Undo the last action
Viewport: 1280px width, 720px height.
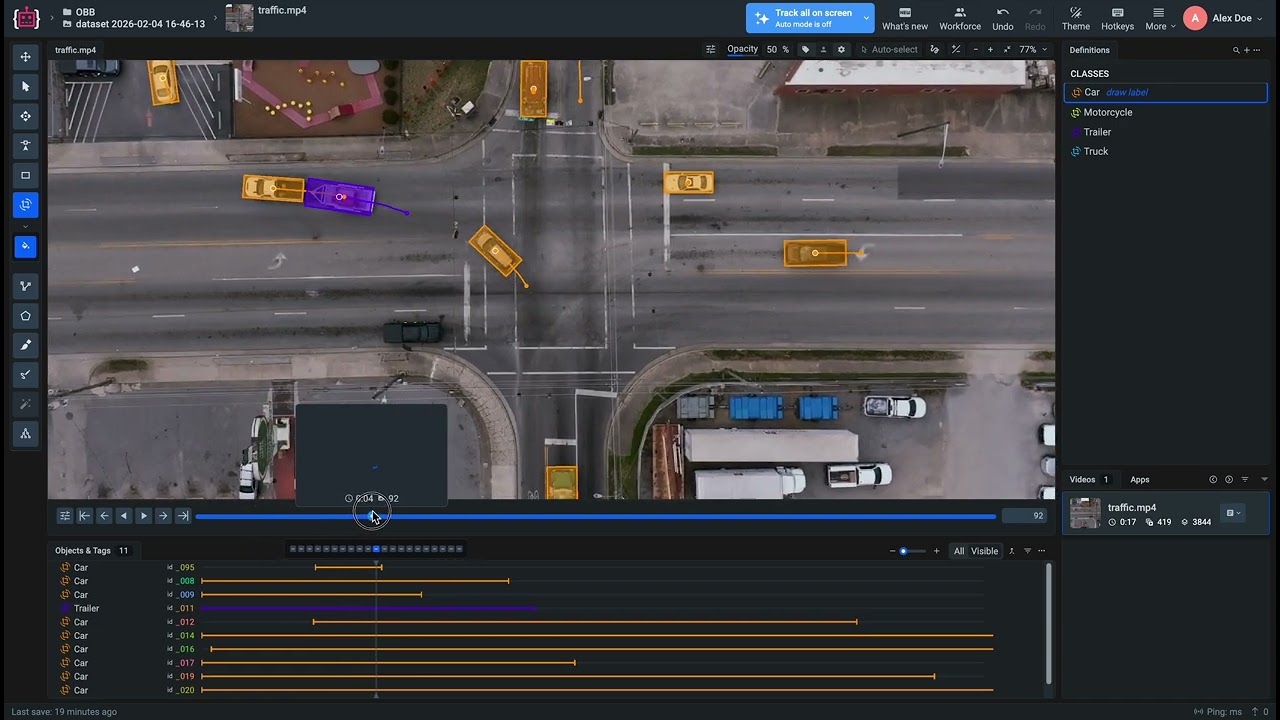1003,18
